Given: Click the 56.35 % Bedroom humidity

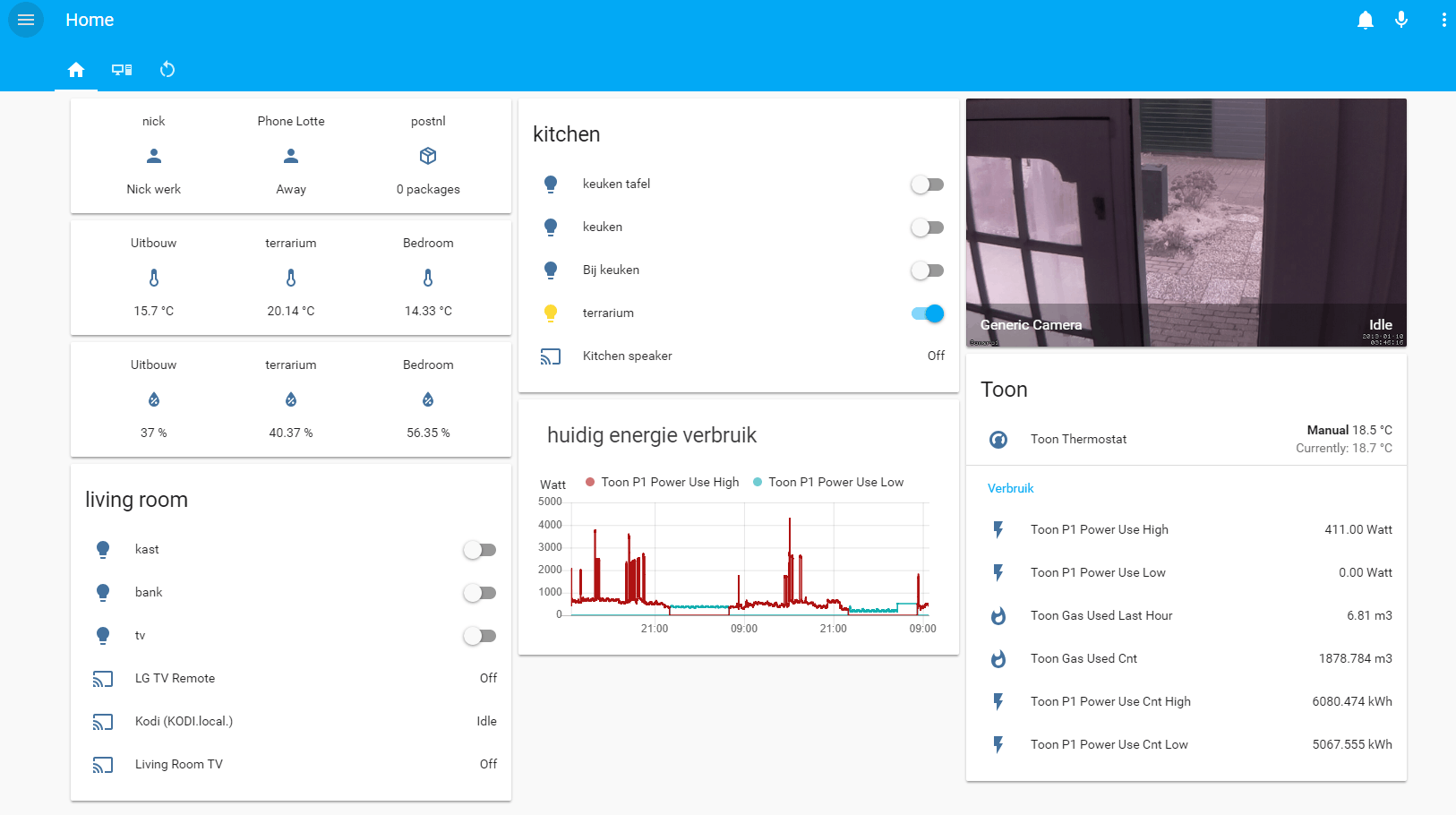Looking at the screenshot, I should click(x=428, y=433).
